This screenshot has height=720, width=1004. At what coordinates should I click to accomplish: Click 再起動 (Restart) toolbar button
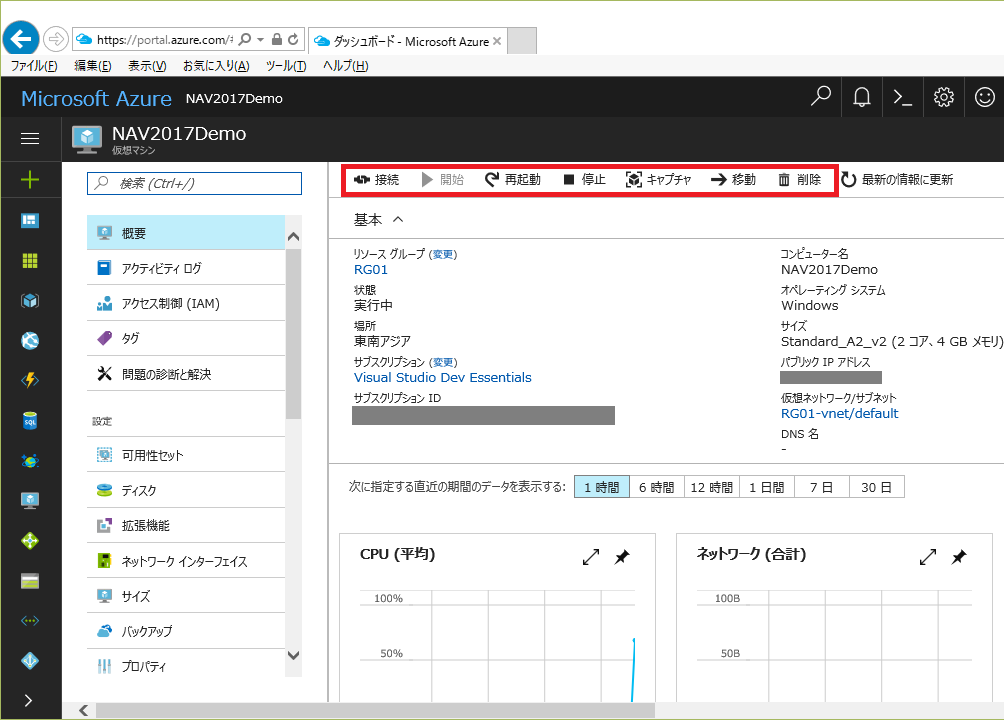(513, 179)
